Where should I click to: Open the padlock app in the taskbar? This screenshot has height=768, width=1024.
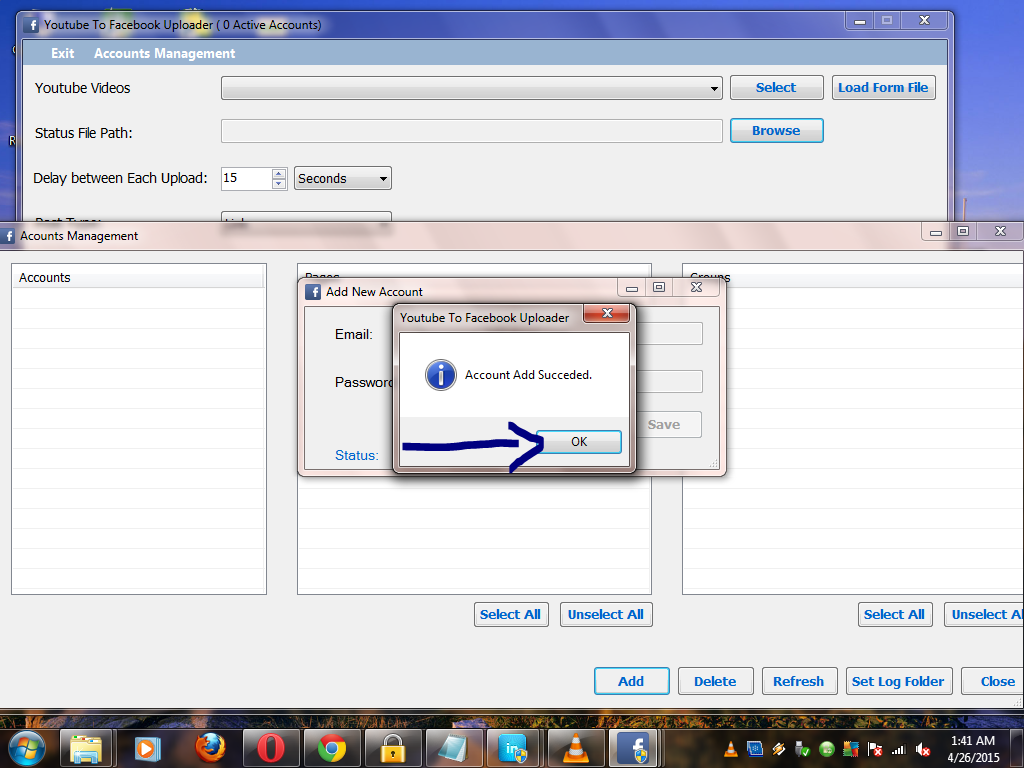[392, 748]
